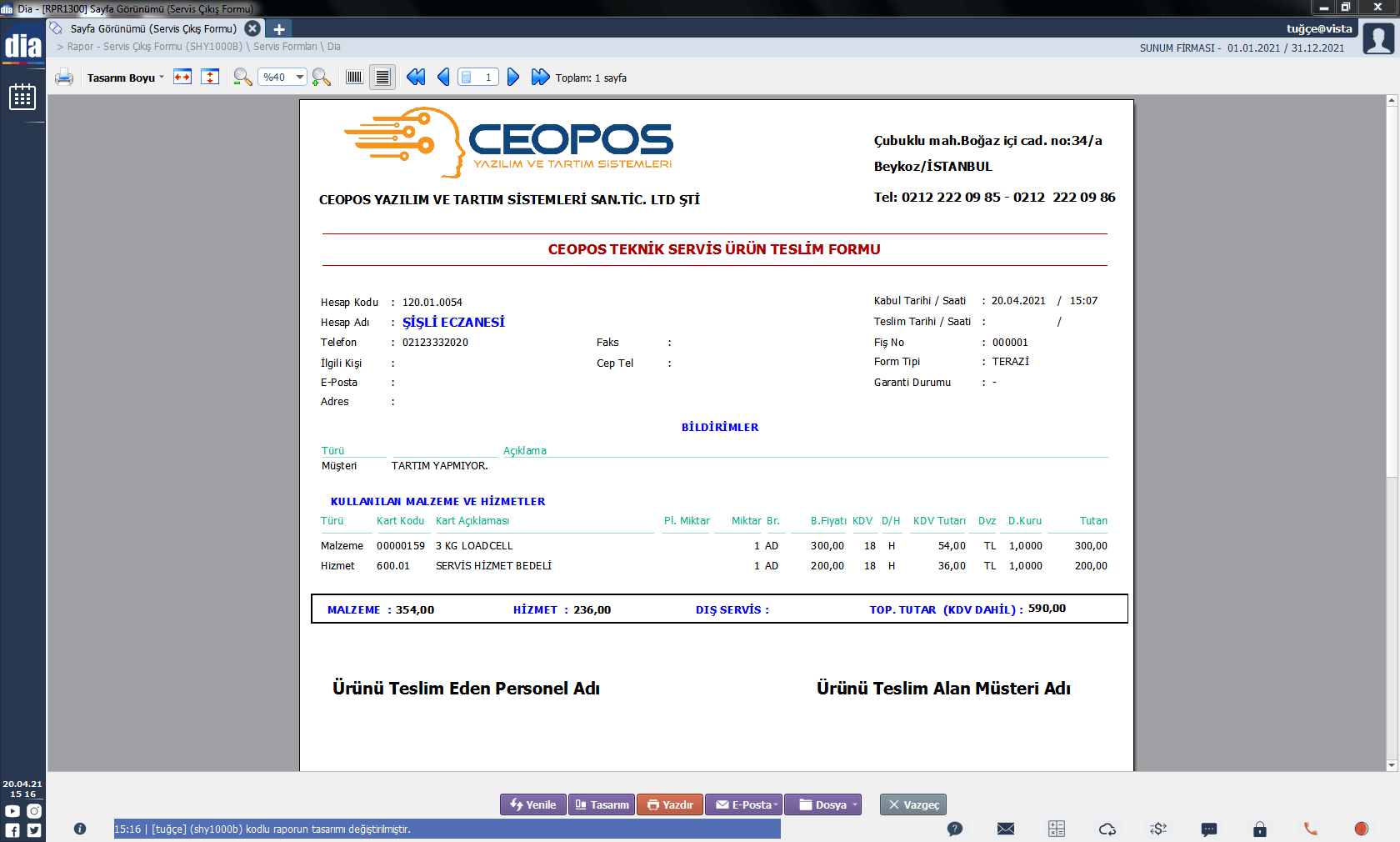Click the Yenile button
Screen dimensions: 1400x842
coord(533,804)
